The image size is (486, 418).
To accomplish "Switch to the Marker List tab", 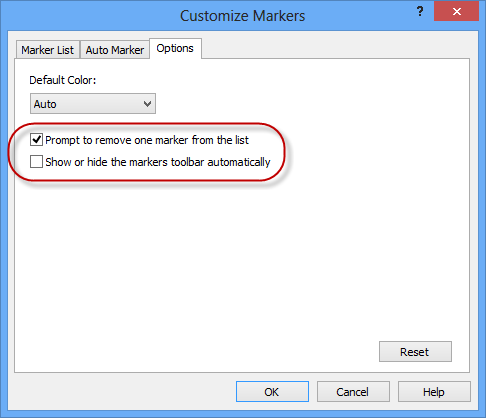I will (x=48, y=50).
